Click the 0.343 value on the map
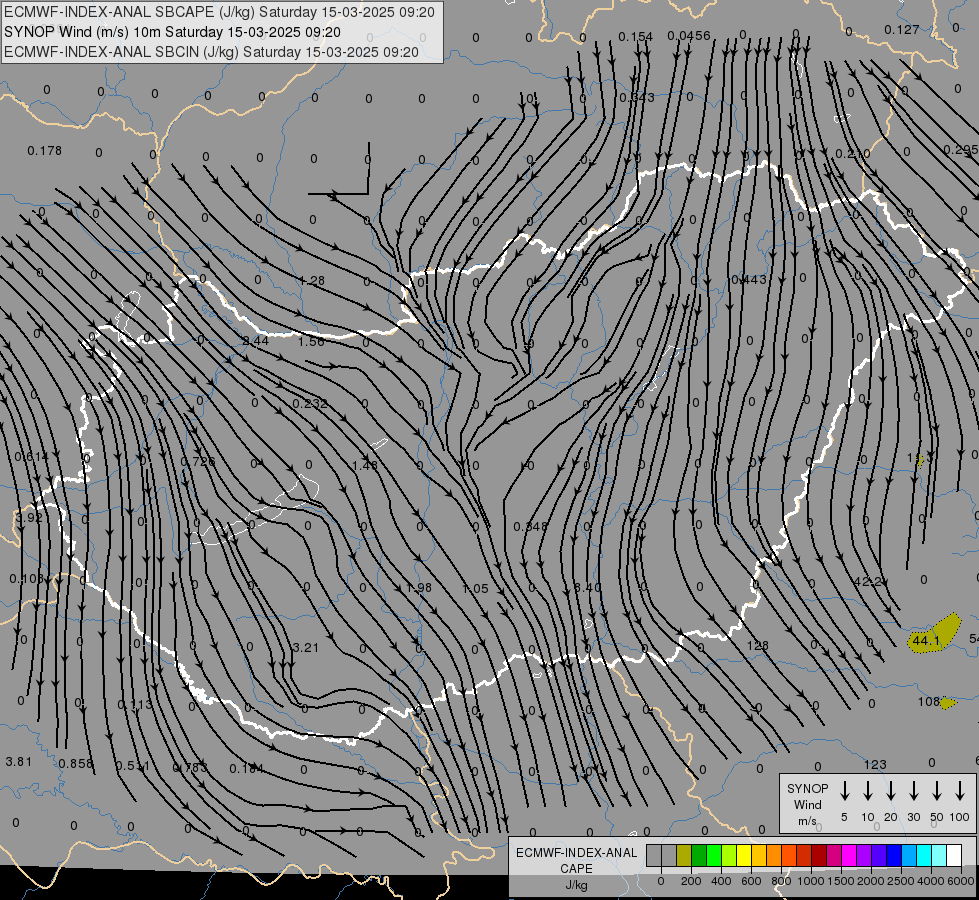Viewport: 979px width, 900px height. pos(637,97)
